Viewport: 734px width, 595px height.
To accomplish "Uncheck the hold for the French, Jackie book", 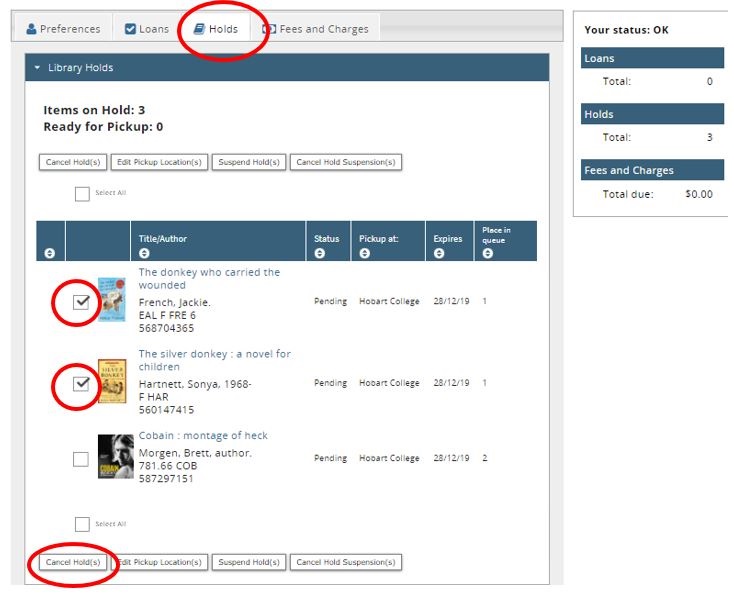I will [82, 301].
